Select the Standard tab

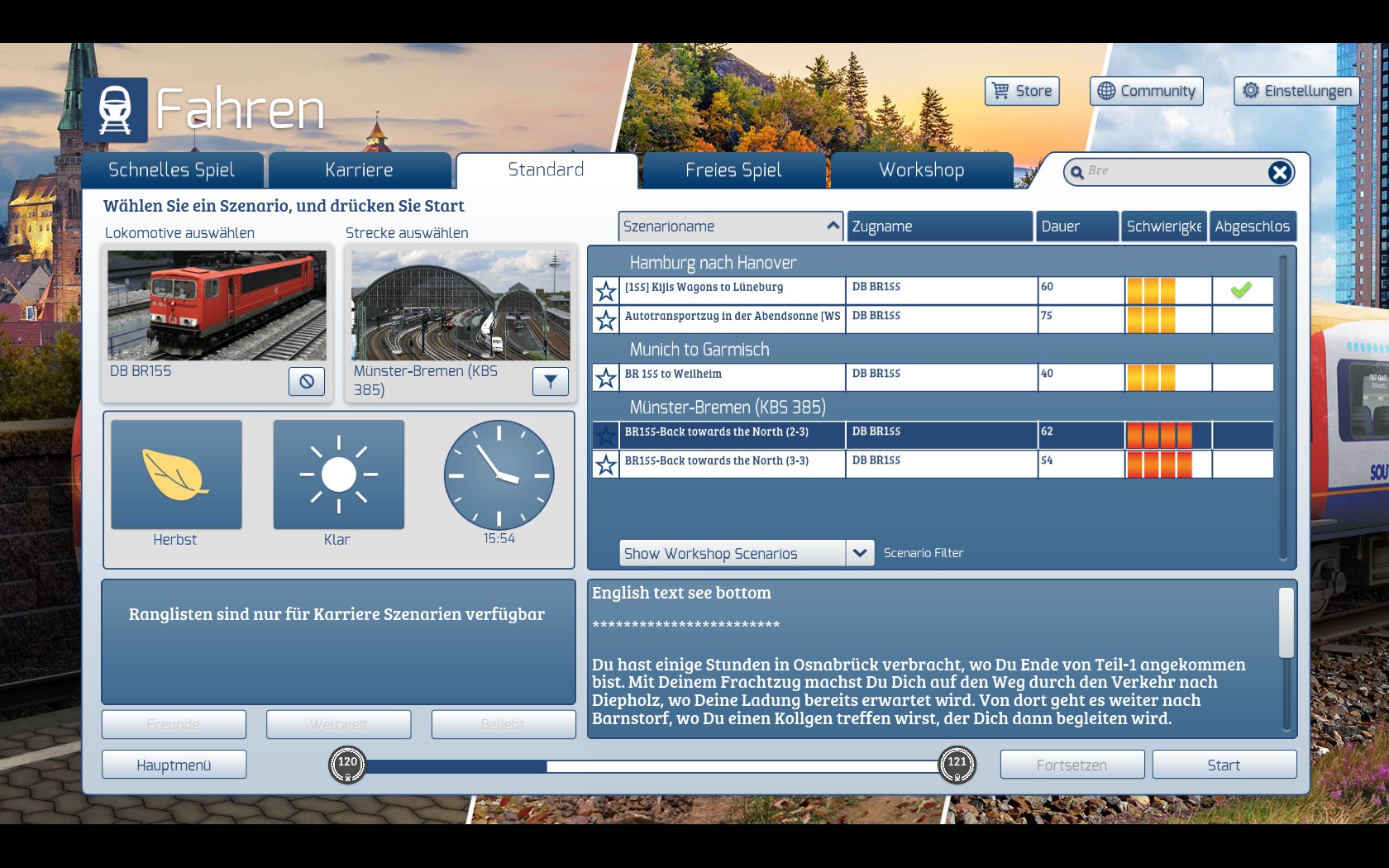point(547,170)
